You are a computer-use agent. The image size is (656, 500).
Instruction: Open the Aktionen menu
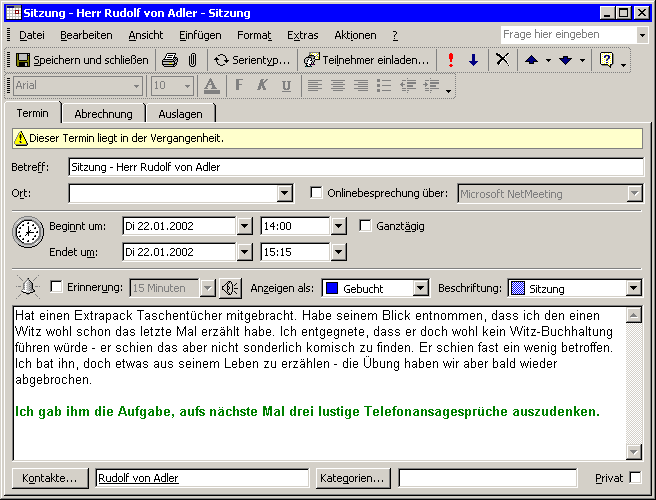coord(355,35)
